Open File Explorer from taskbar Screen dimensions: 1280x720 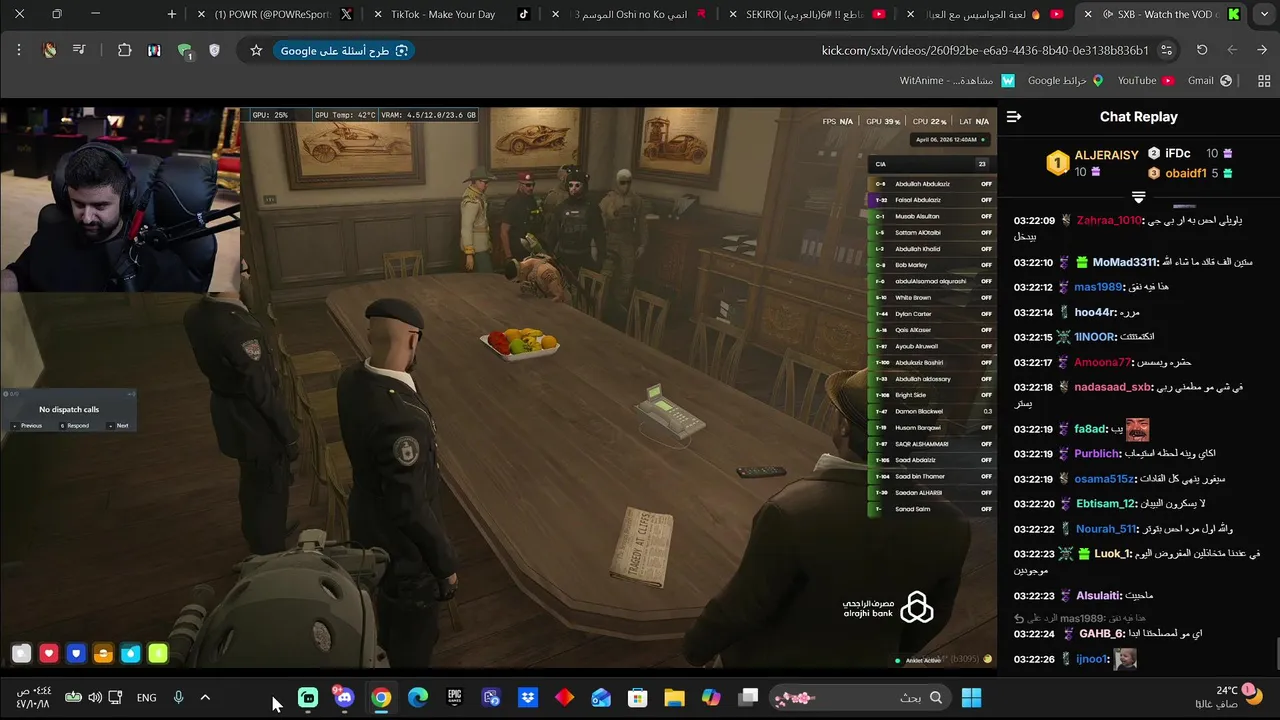click(674, 697)
